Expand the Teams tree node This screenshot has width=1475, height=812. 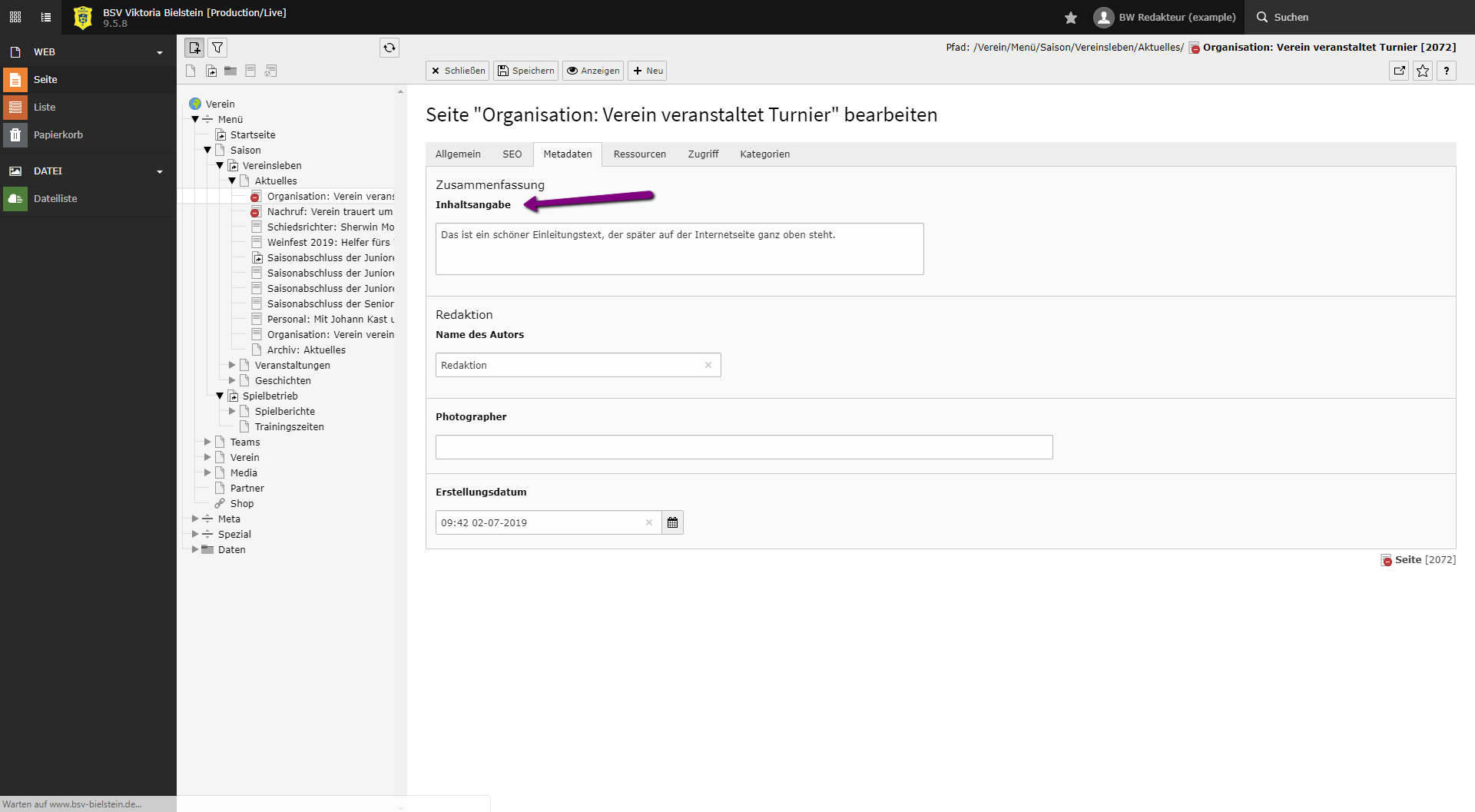click(207, 442)
